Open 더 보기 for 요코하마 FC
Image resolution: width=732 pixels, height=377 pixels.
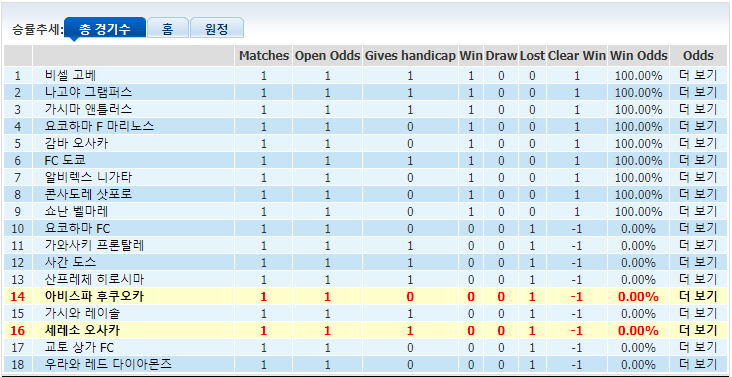pos(698,229)
